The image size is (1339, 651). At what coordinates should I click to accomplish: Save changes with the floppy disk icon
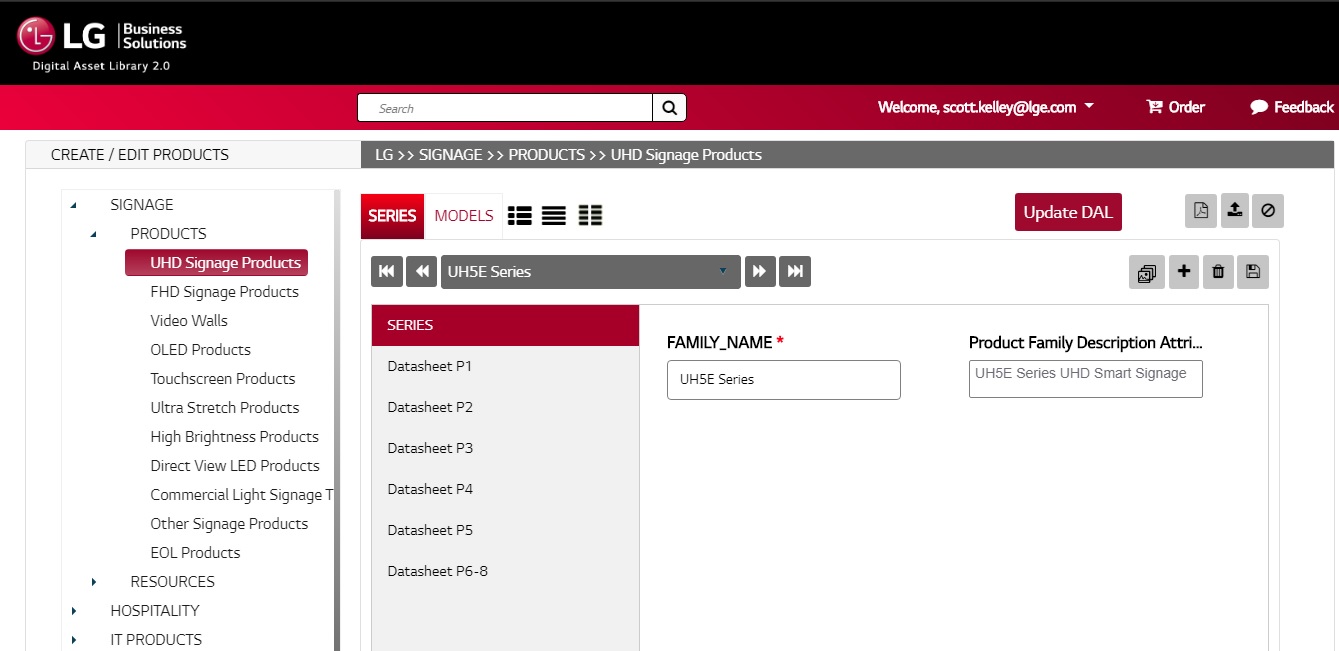point(1252,271)
